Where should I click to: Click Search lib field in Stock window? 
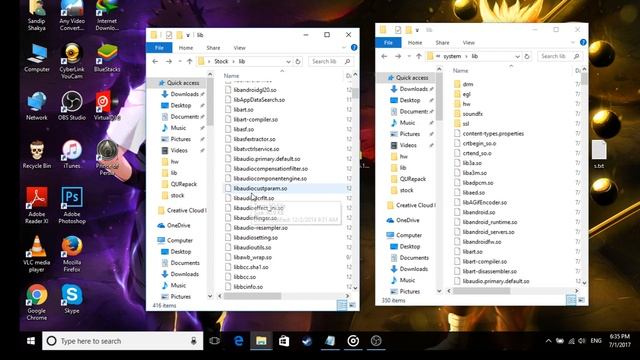point(331,61)
